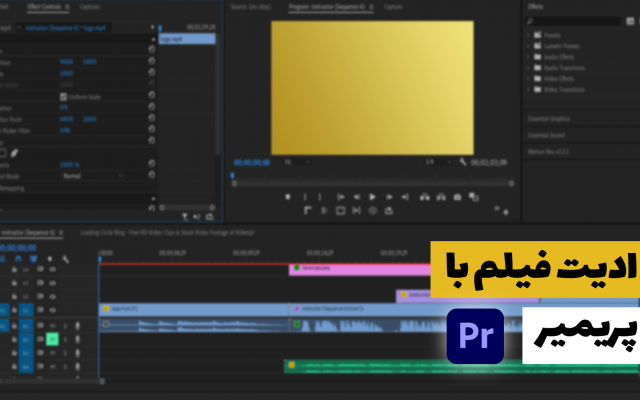Expand the Lumetri Presets folder

pos(528,46)
